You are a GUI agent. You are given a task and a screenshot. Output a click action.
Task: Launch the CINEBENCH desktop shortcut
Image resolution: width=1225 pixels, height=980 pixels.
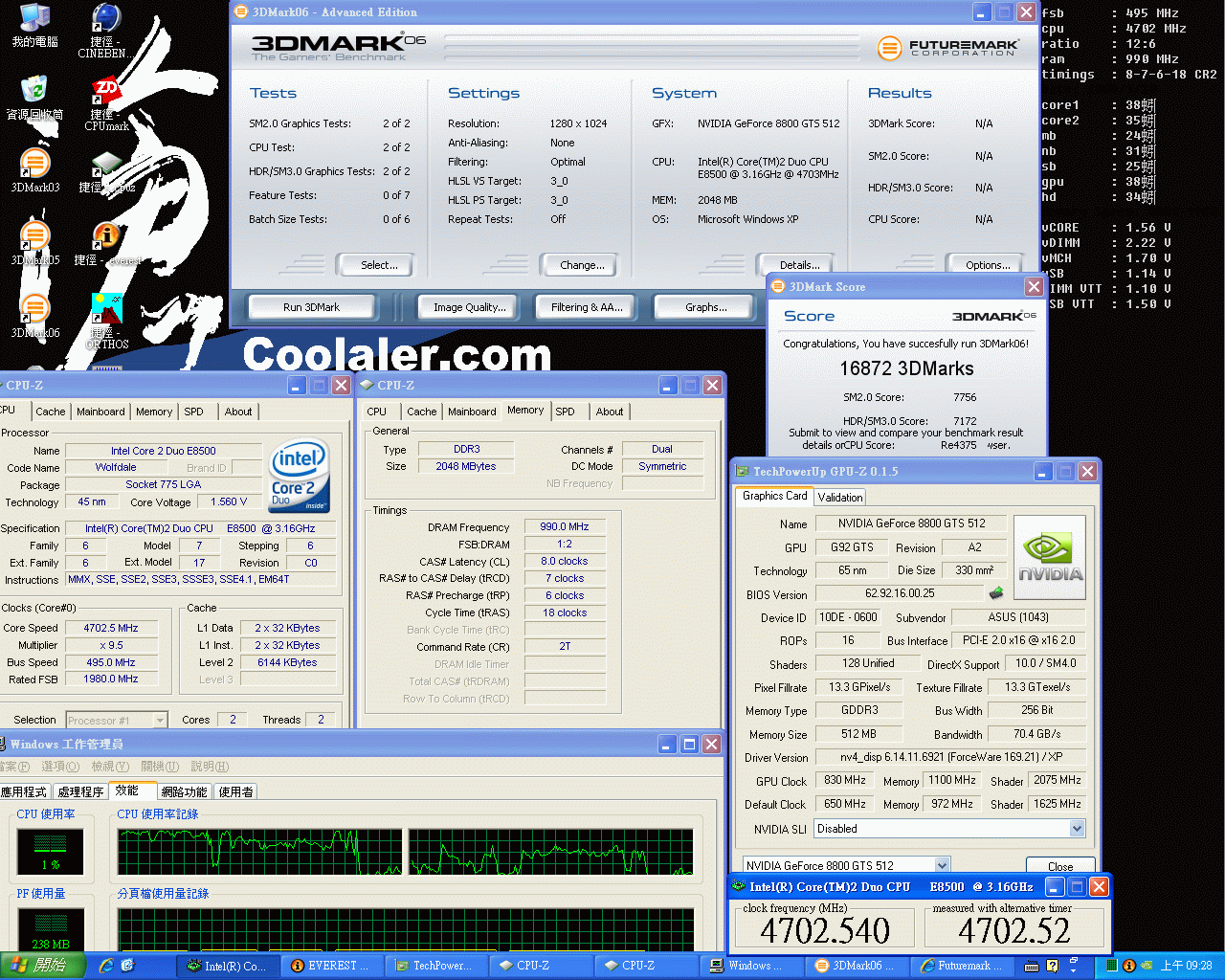pos(106,30)
